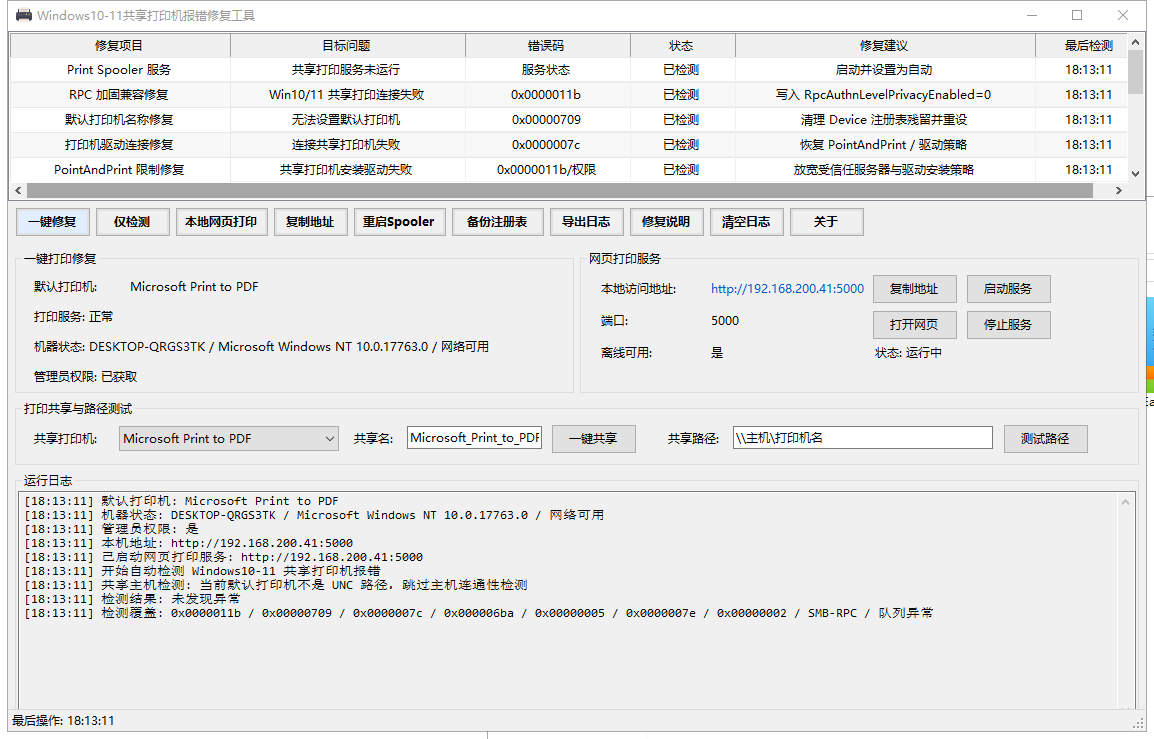Open 本地网页打印
The height and width of the screenshot is (739, 1154).
(x=221, y=222)
